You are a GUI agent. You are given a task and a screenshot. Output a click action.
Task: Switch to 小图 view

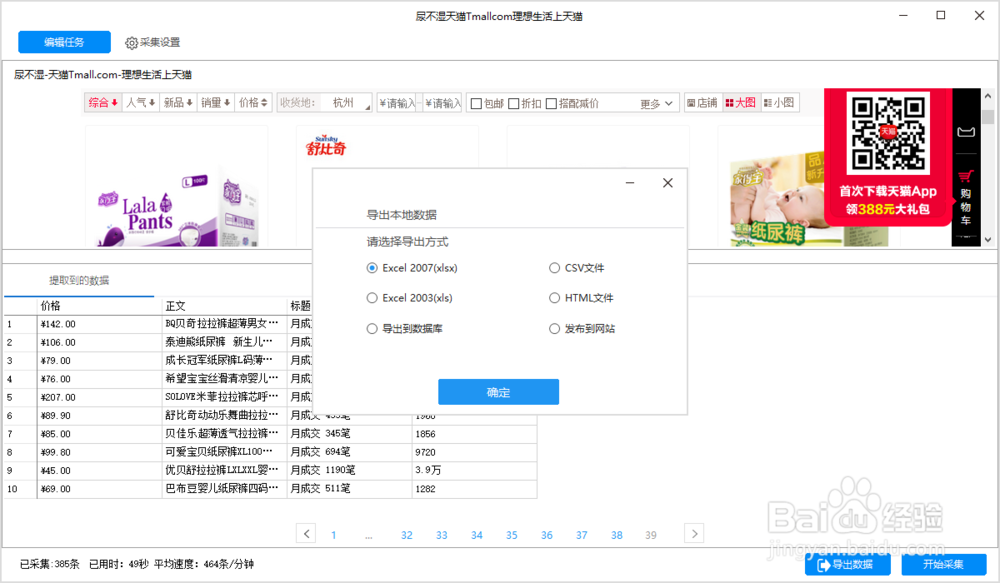779,102
